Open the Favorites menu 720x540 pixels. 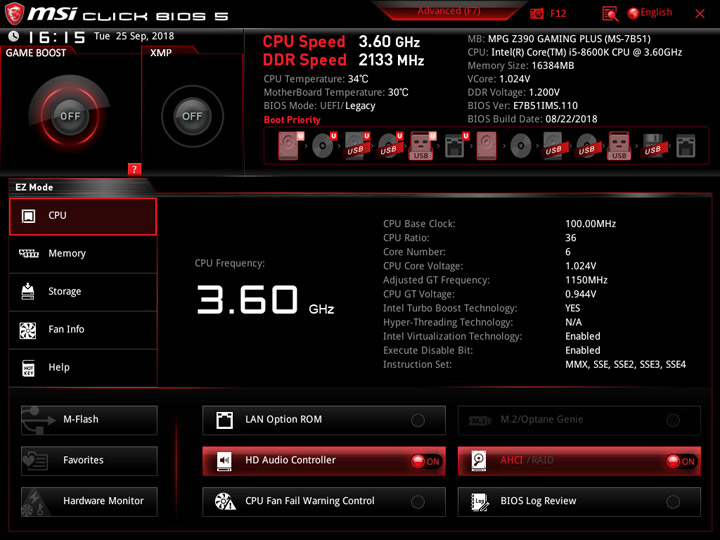click(89, 461)
